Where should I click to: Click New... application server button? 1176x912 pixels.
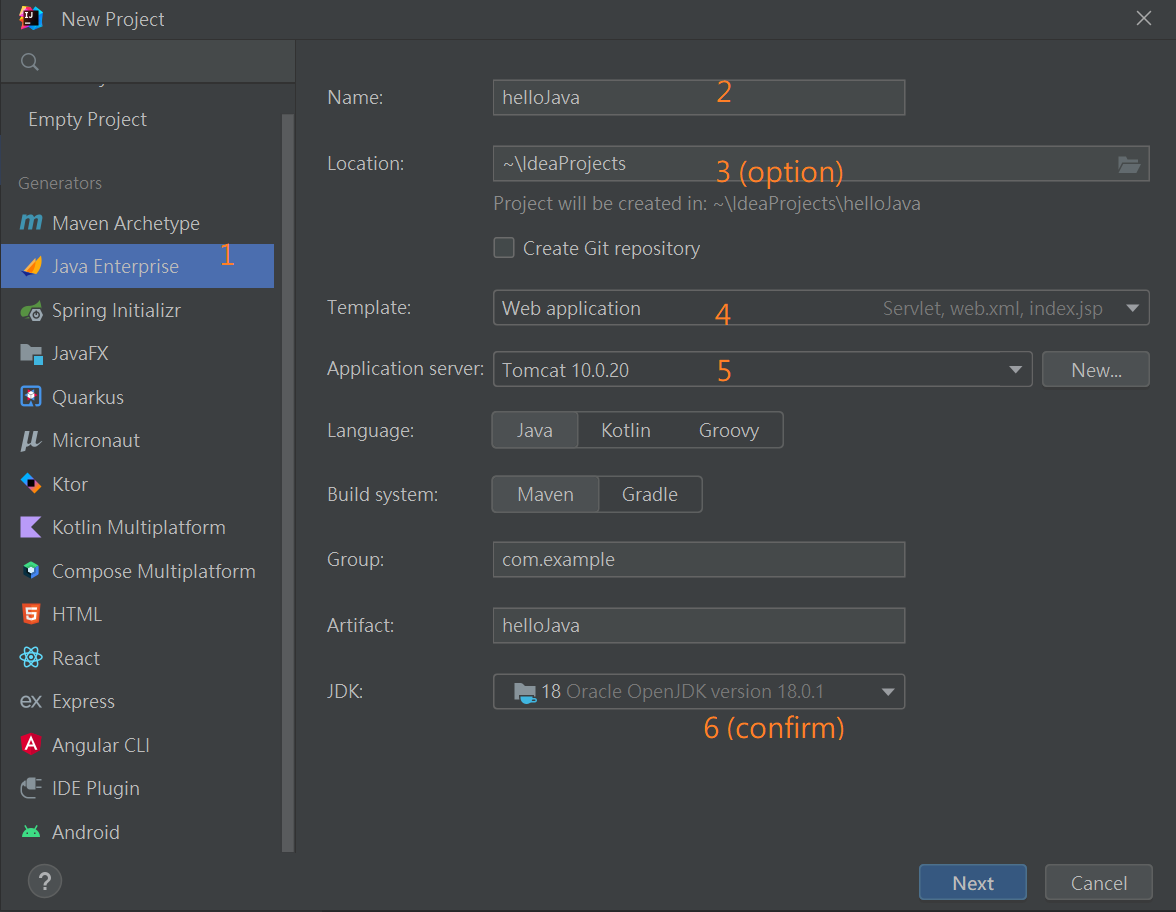pyautogui.click(x=1095, y=369)
